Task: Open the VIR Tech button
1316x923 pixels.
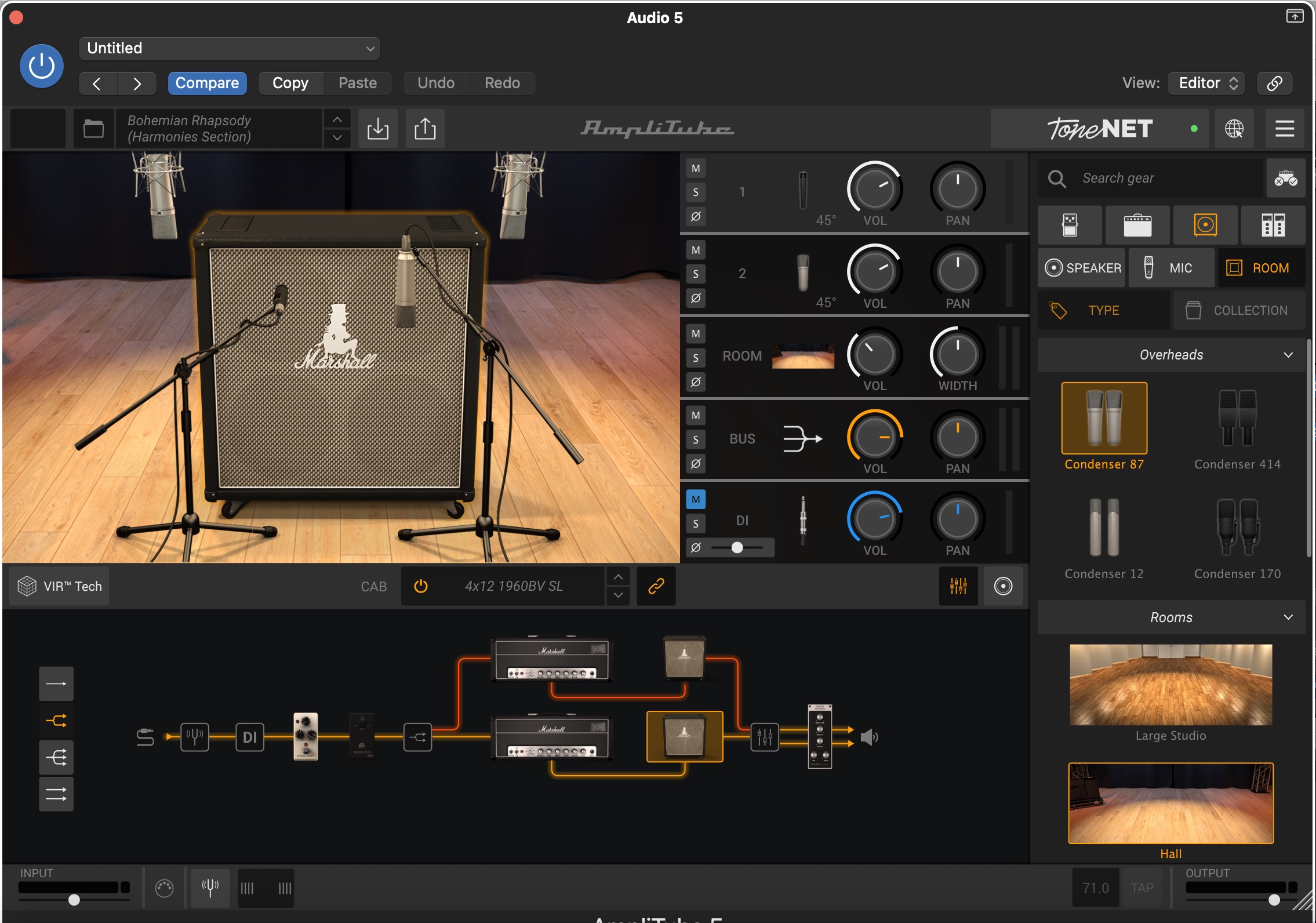Action: click(x=60, y=586)
